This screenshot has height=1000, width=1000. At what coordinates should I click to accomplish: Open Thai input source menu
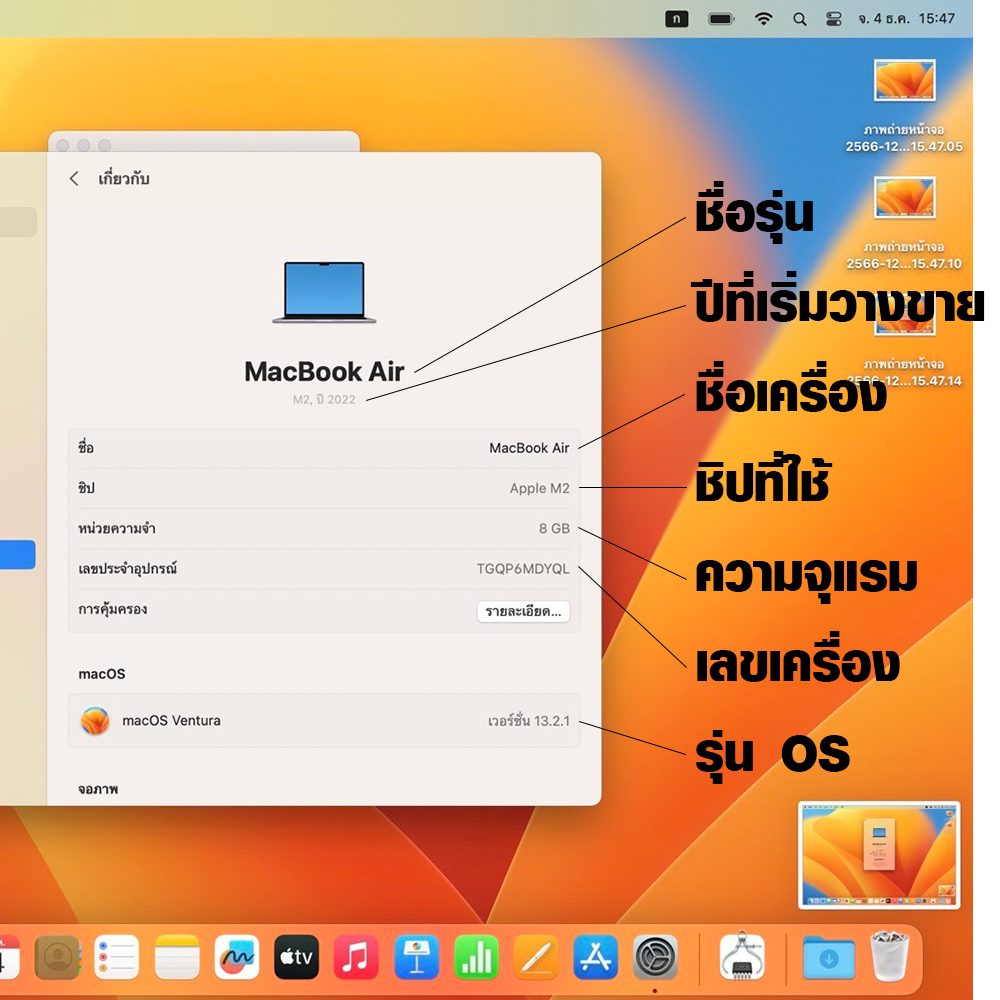pyautogui.click(x=676, y=19)
